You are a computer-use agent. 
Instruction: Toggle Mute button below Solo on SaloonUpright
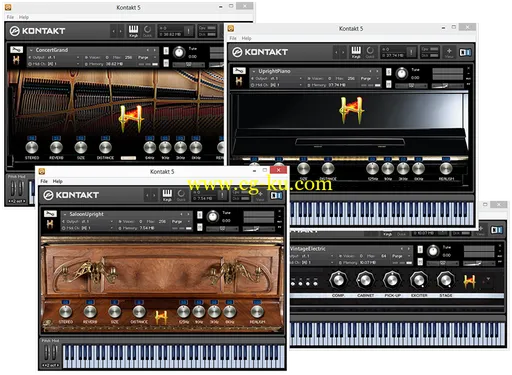click(x=200, y=227)
